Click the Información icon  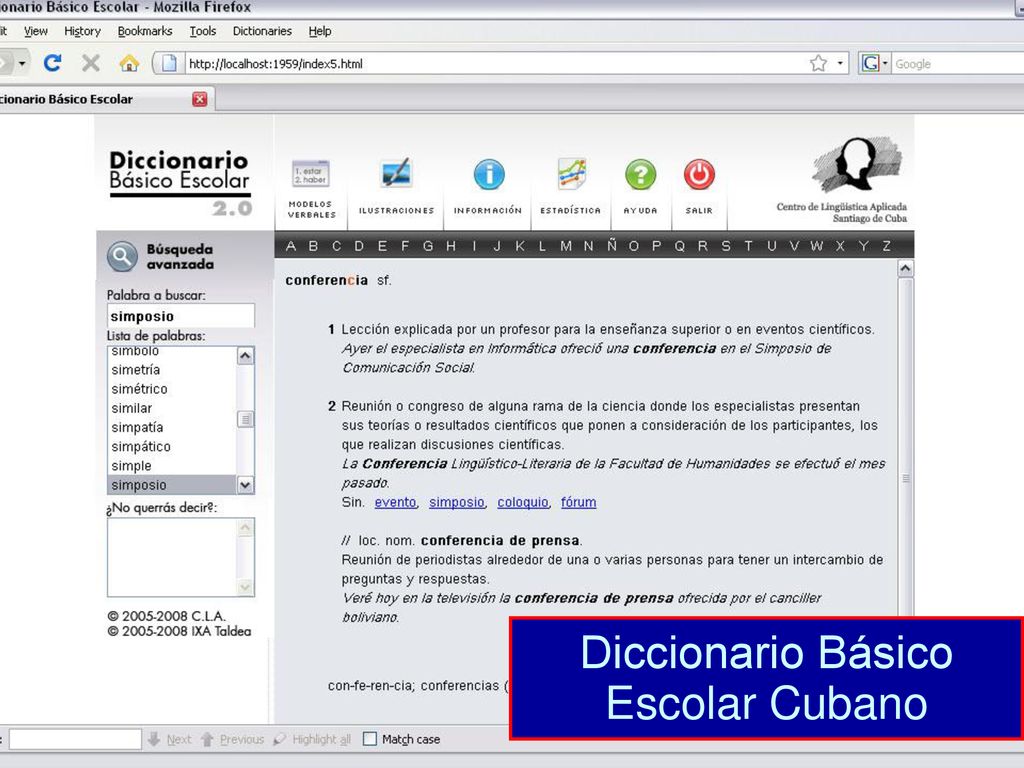click(488, 174)
